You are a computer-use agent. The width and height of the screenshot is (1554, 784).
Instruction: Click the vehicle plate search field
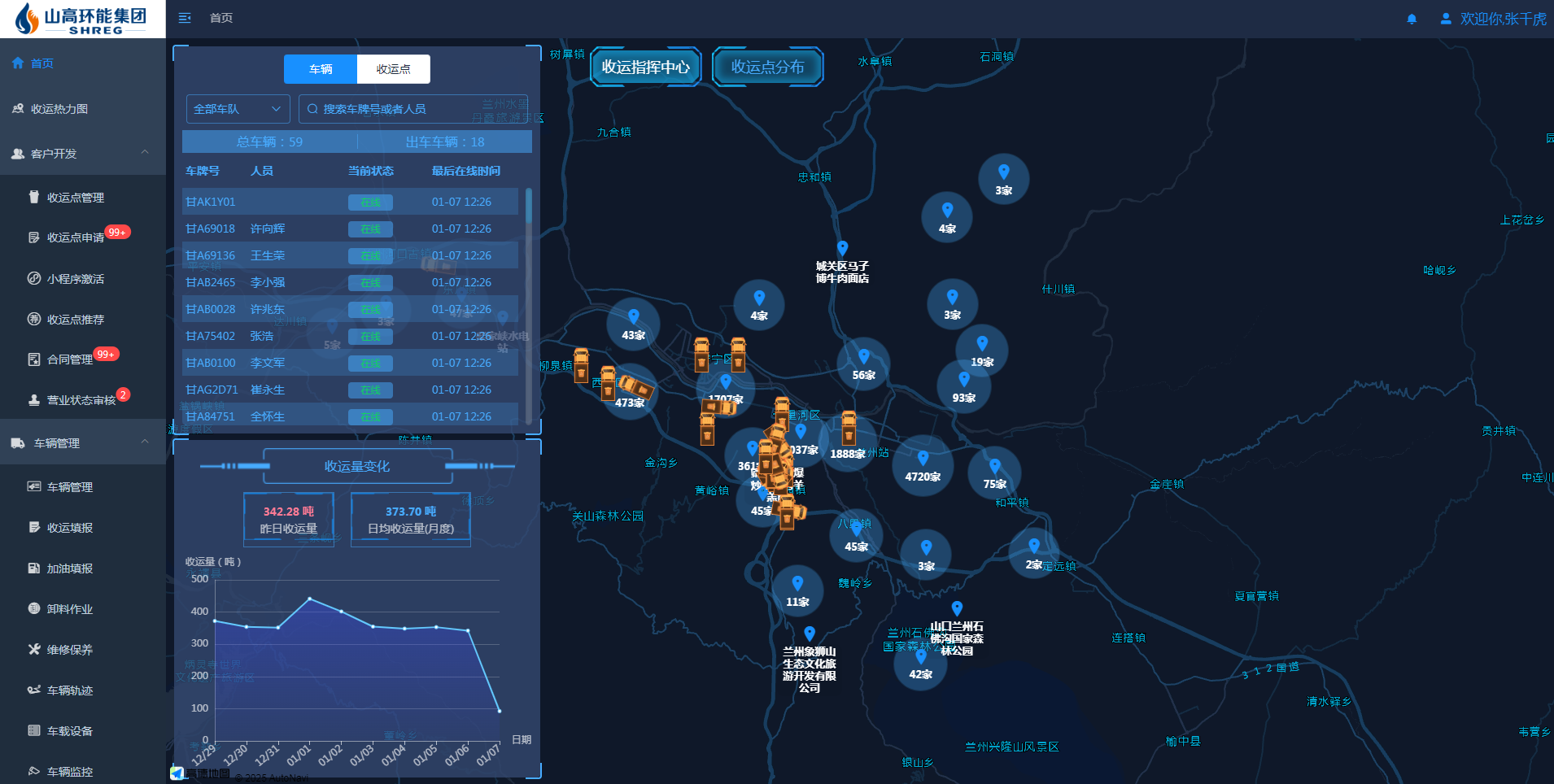[x=413, y=109]
